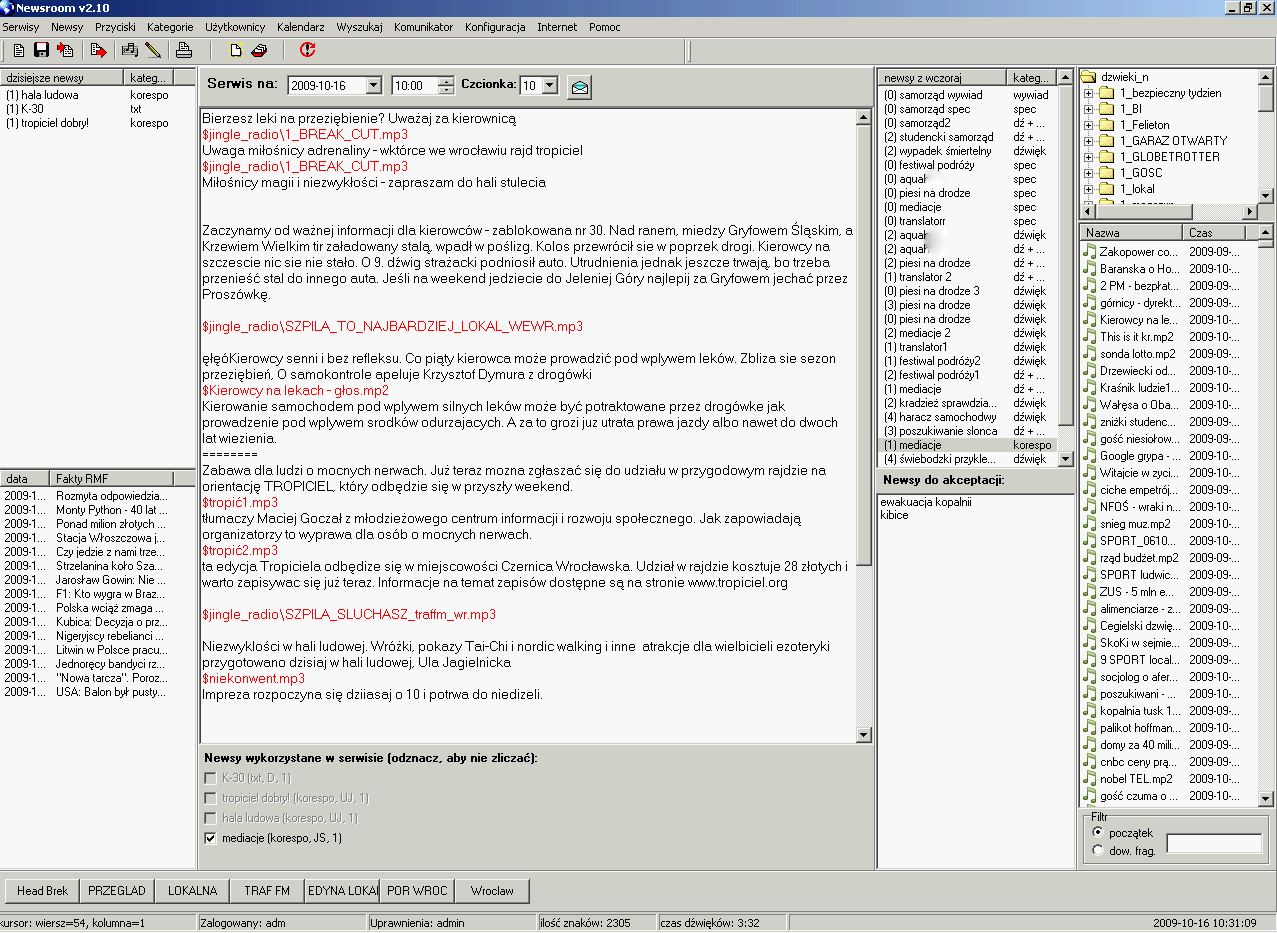This screenshot has height=933, width=1277.
Task: Click the folder tree horizontal scrollbar
Action: coord(1168,212)
